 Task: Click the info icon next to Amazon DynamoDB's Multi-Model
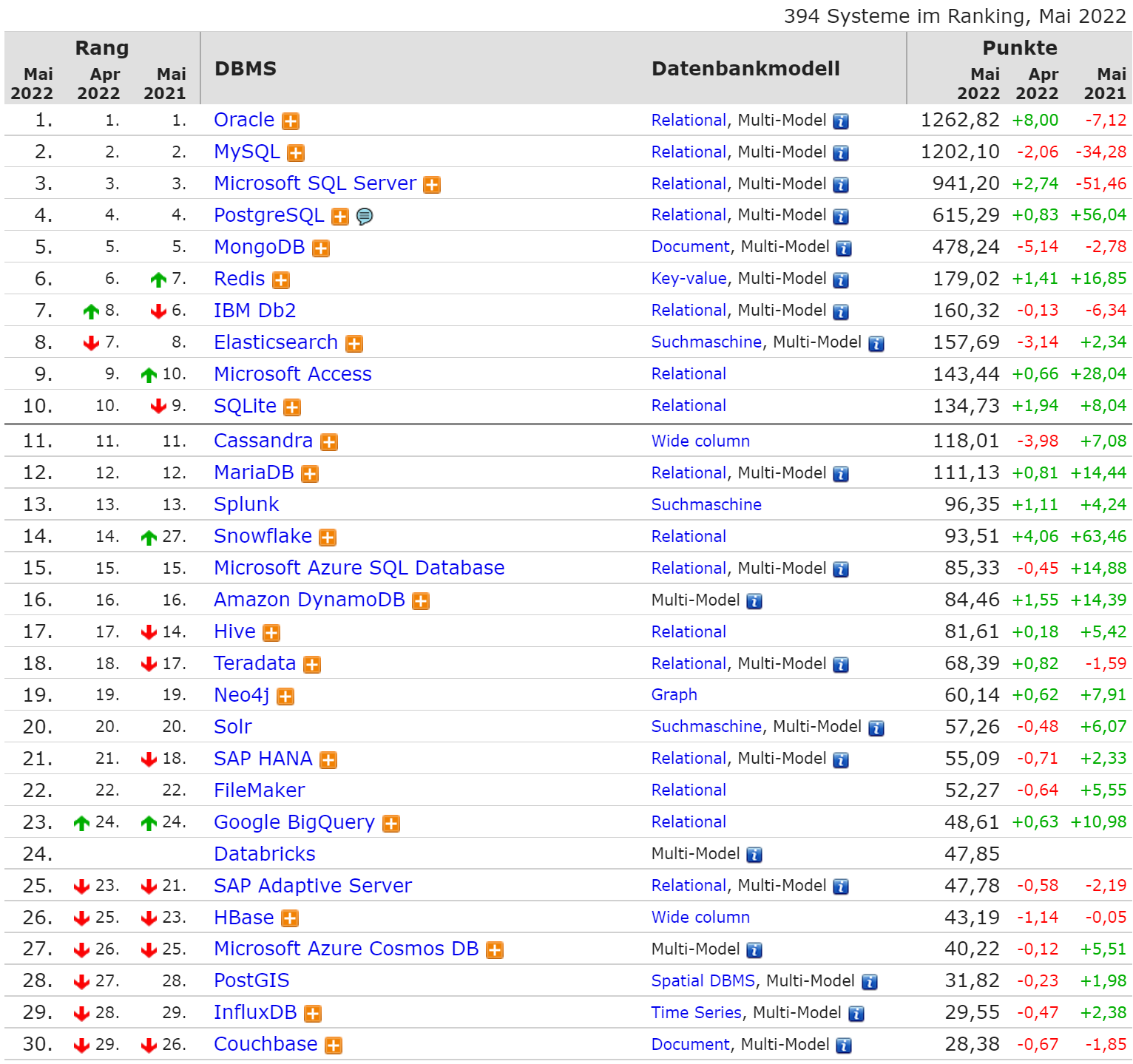754,601
